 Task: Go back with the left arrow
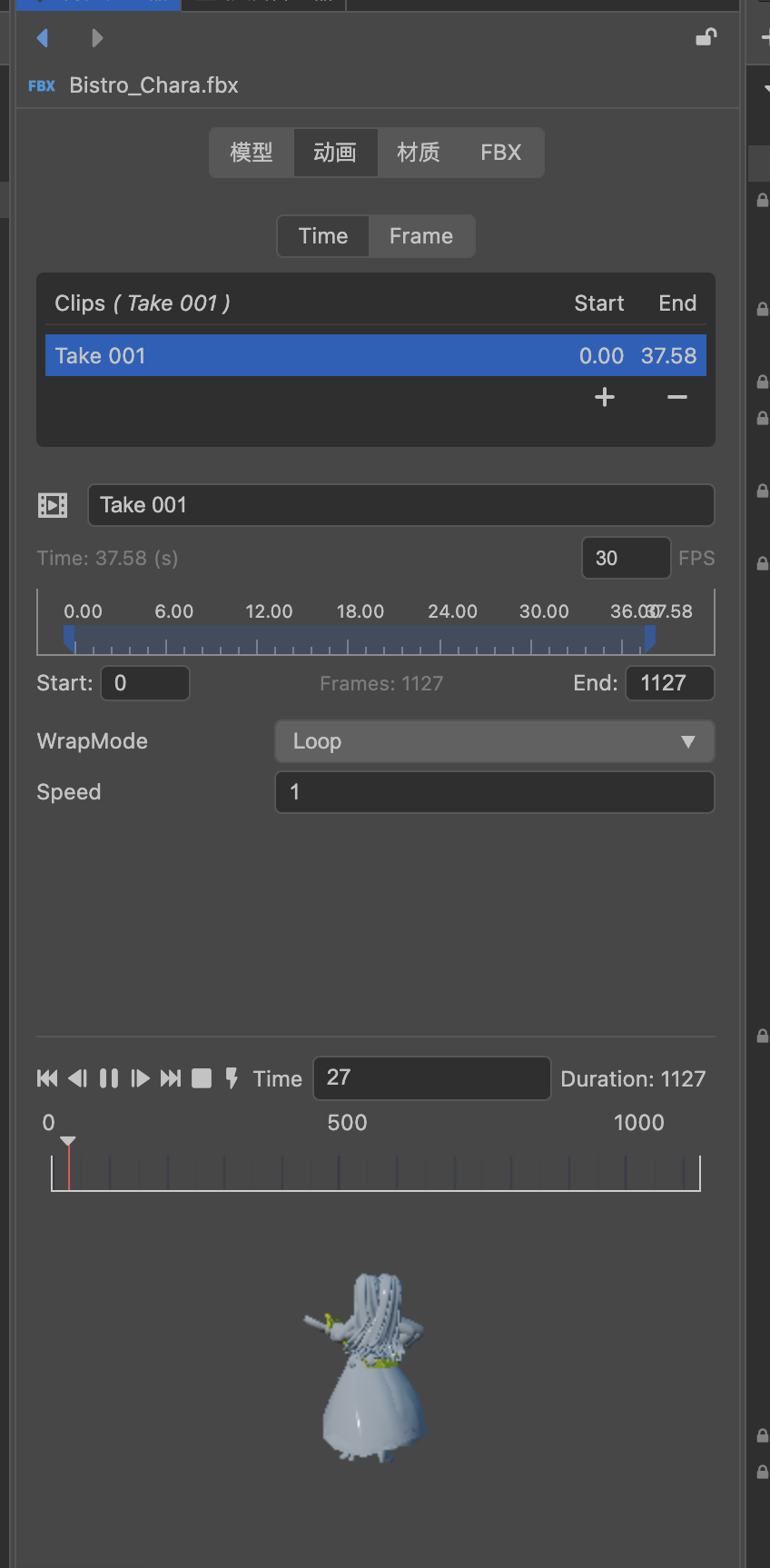coord(43,38)
